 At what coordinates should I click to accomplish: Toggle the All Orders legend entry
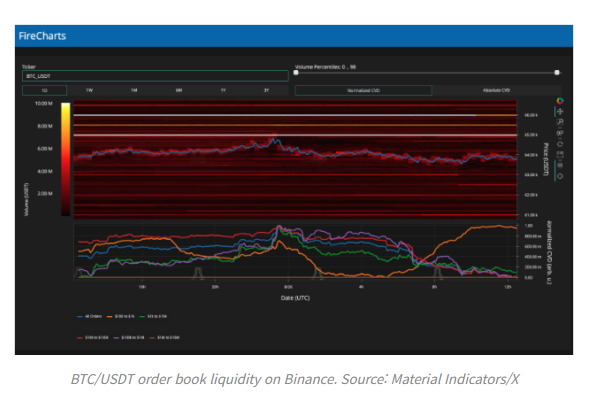point(89,316)
